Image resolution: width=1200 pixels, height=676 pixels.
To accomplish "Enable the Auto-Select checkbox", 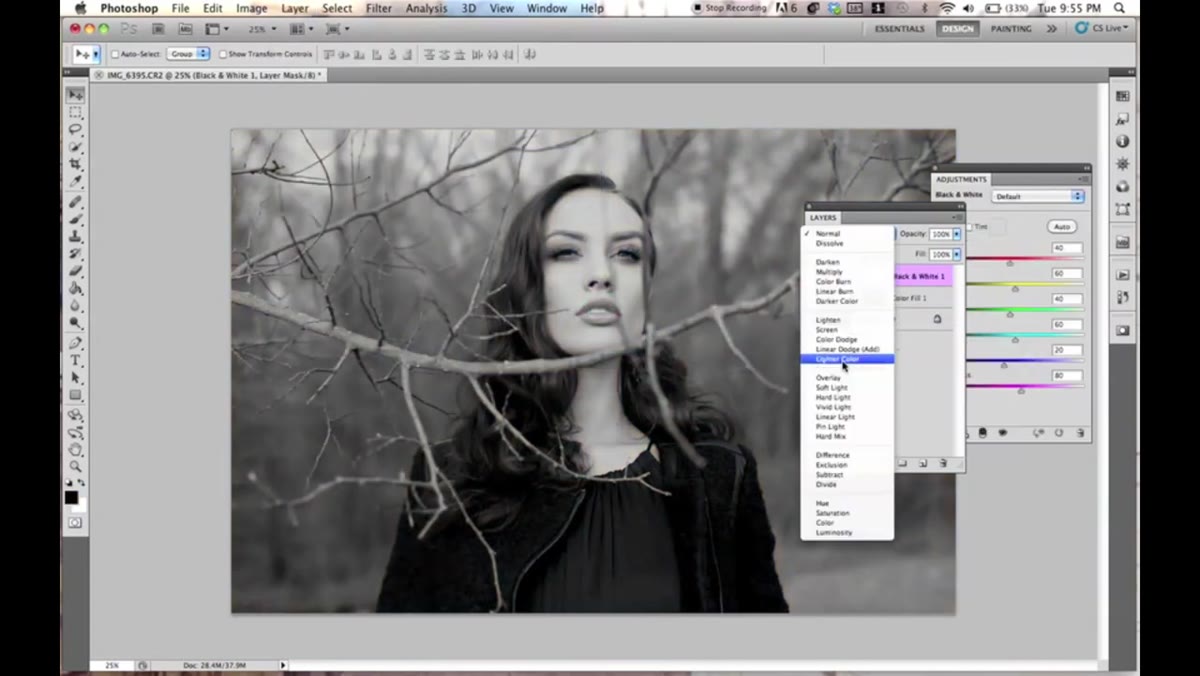I will 114,54.
